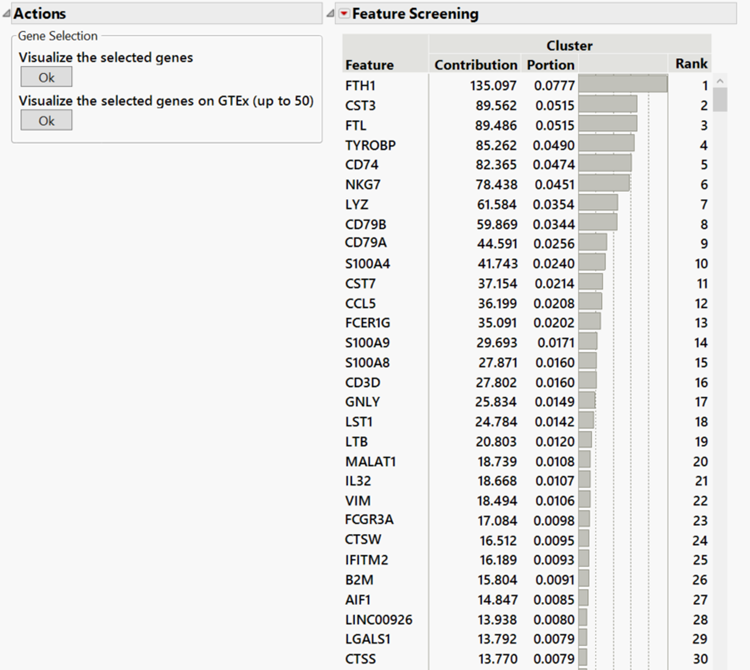Screen dimensions: 750x670
Task: Click Ok to visualize genes on GTEx
Action: coord(46,121)
